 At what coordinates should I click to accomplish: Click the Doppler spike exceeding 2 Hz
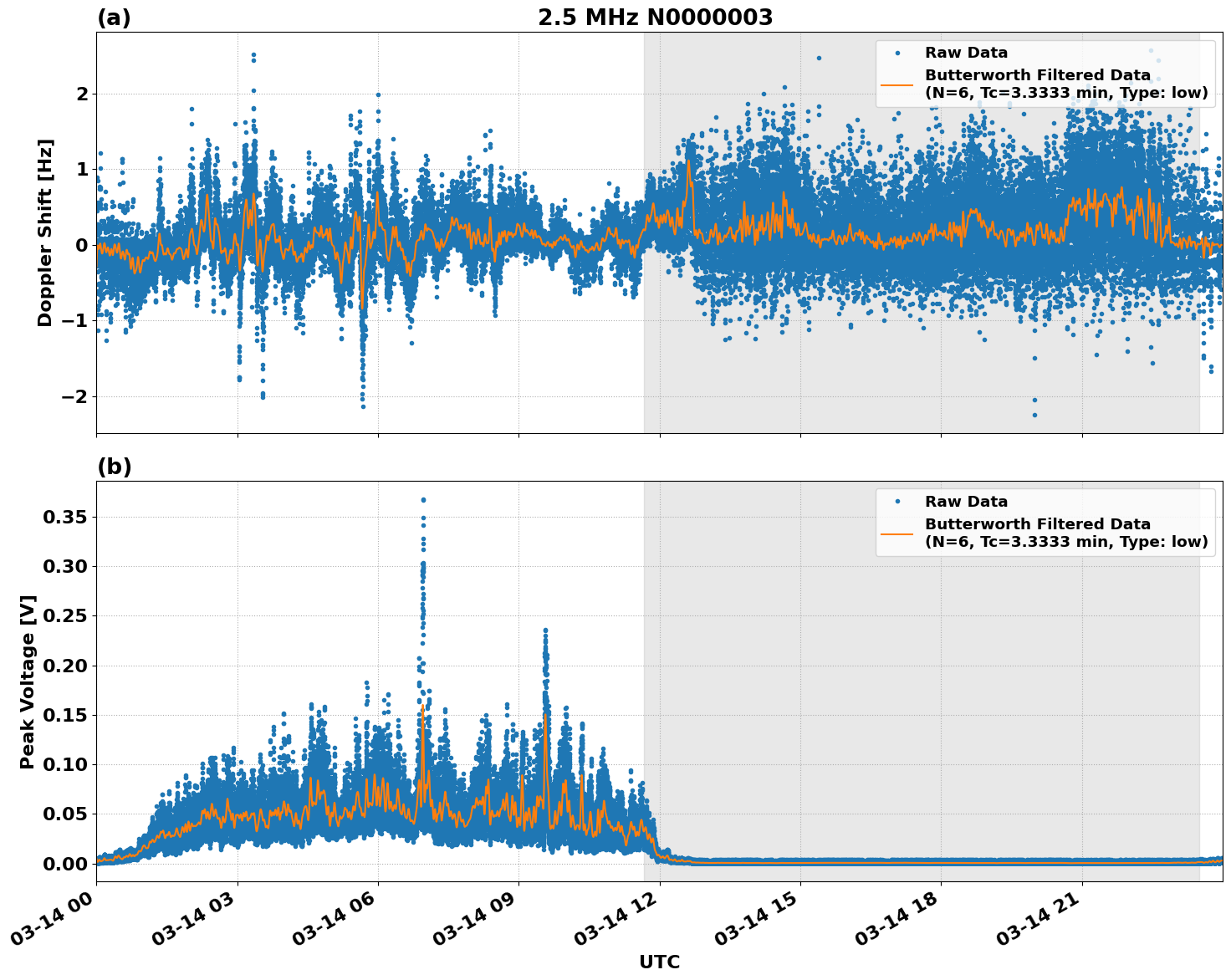click(x=253, y=54)
